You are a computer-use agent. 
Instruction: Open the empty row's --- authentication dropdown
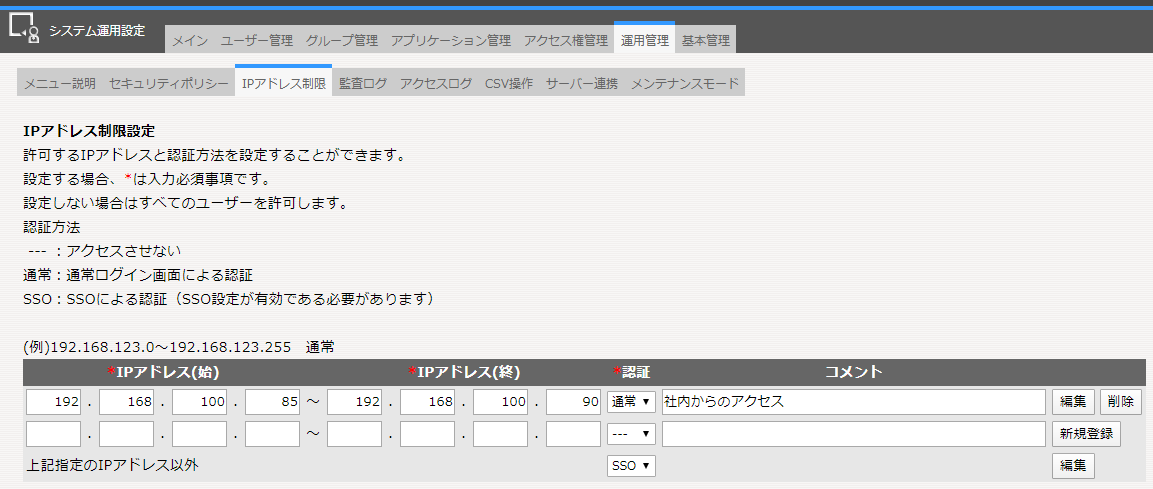[x=631, y=434]
